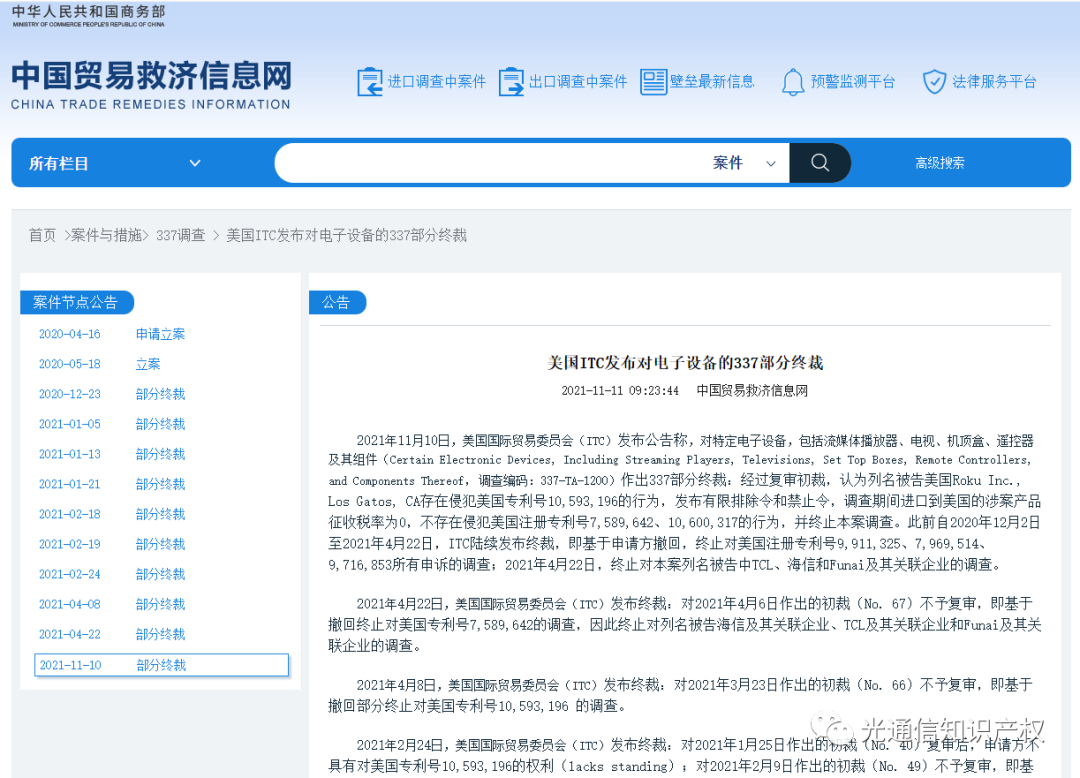
Task: Click source label 中国贸易救济信息网 under title
Action: (752, 391)
